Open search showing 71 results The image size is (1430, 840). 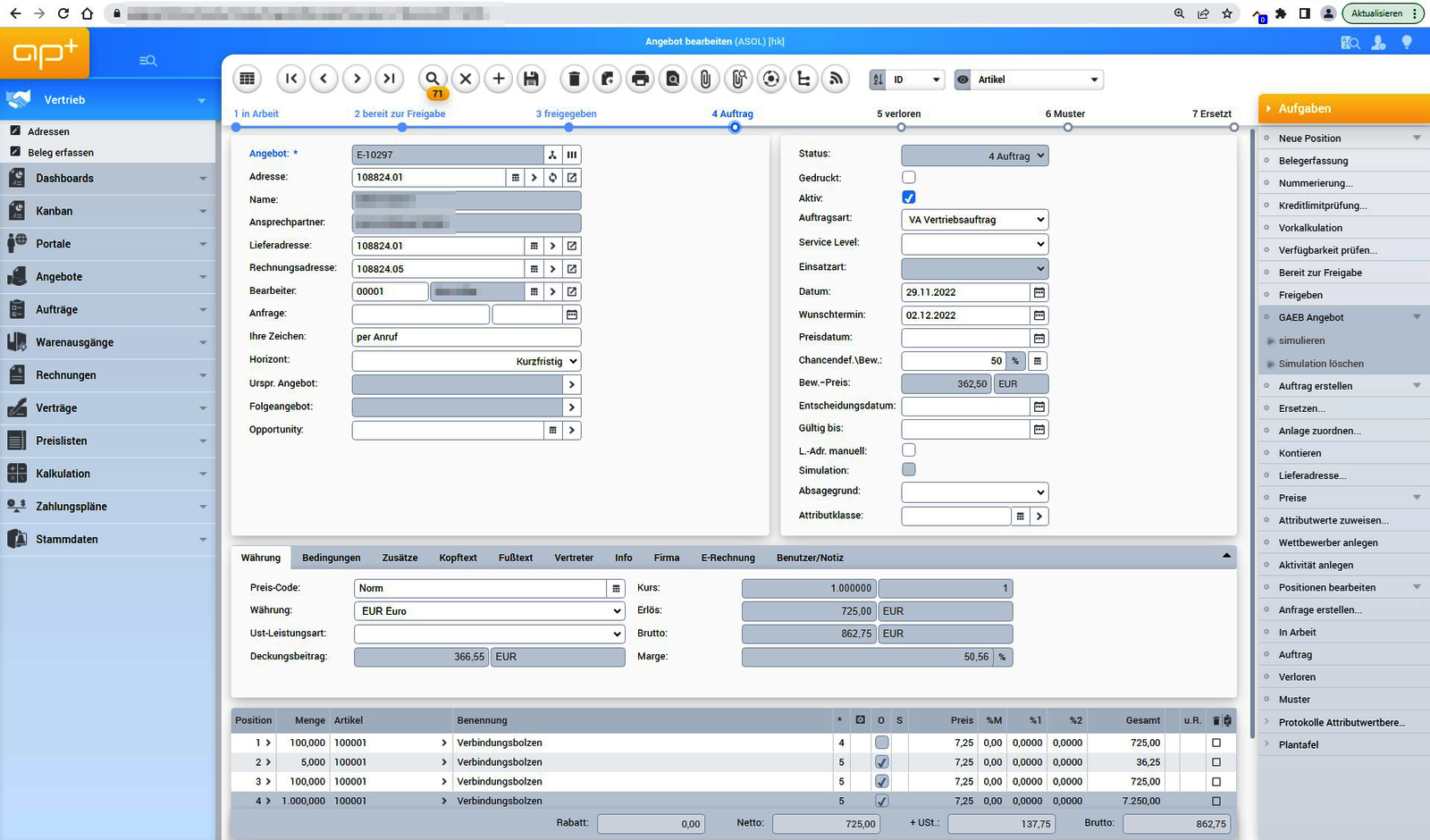click(x=432, y=79)
